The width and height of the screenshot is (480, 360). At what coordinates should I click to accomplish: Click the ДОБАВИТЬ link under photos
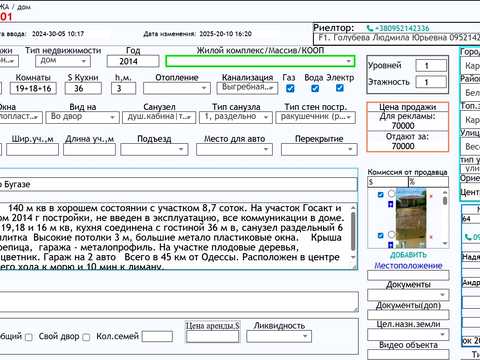(x=408, y=255)
